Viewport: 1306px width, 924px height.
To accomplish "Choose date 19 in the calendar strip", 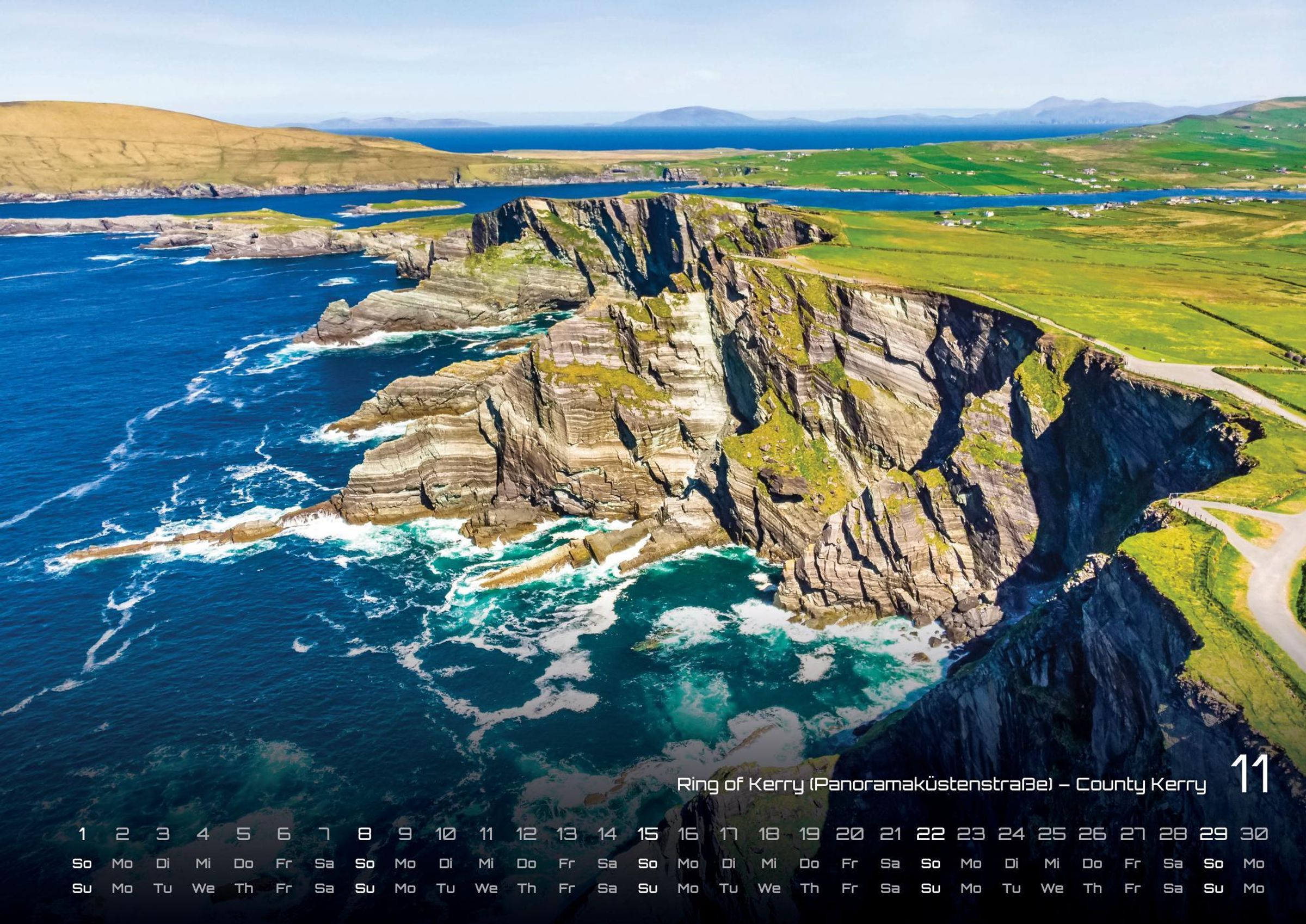I will coord(809,834).
